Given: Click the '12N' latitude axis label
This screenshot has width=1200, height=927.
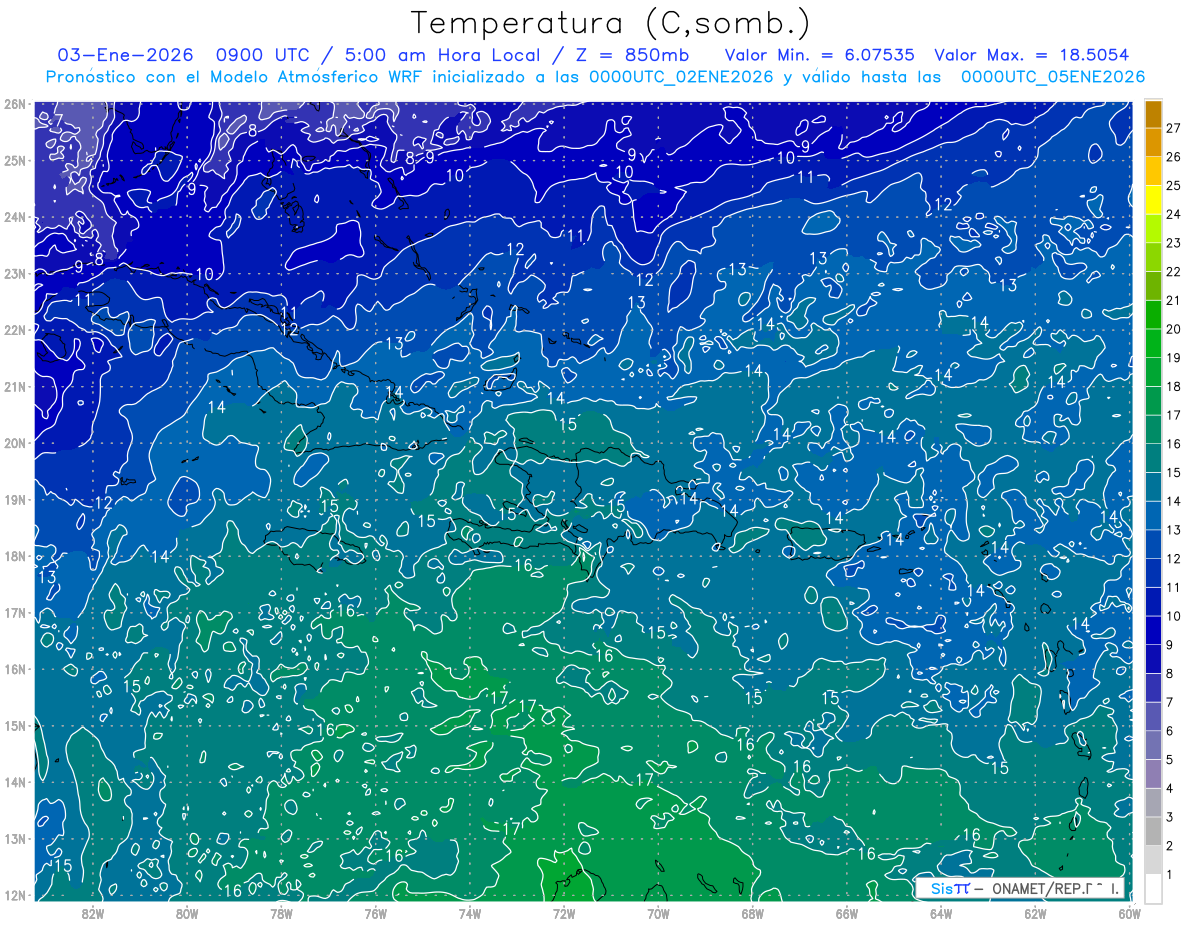Looking at the screenshot, I should pyautogui.click(x=14, y=895).
